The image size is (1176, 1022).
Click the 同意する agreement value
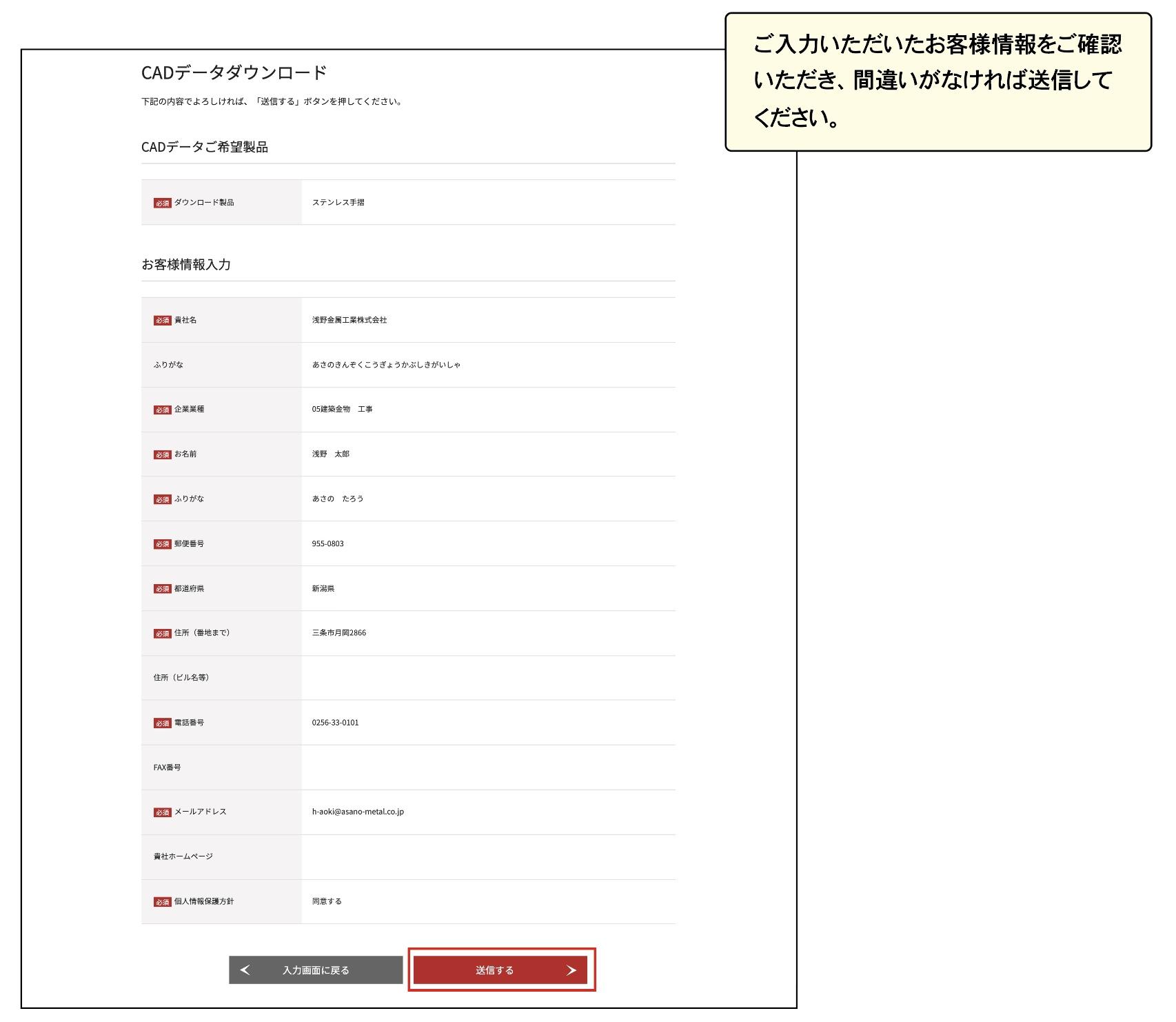[327, 901]
